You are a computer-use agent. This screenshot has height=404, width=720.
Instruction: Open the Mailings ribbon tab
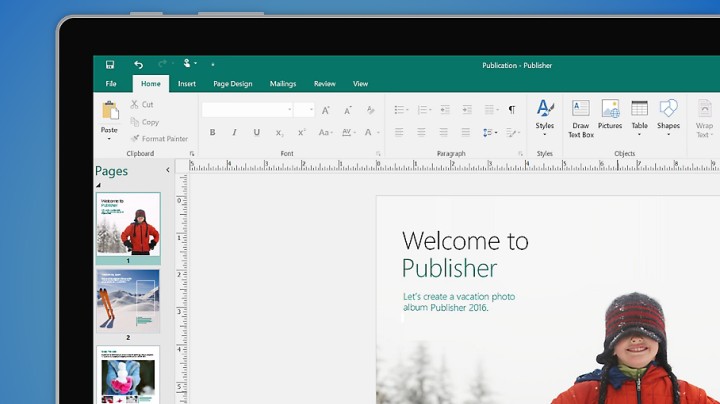pos(283,84)
